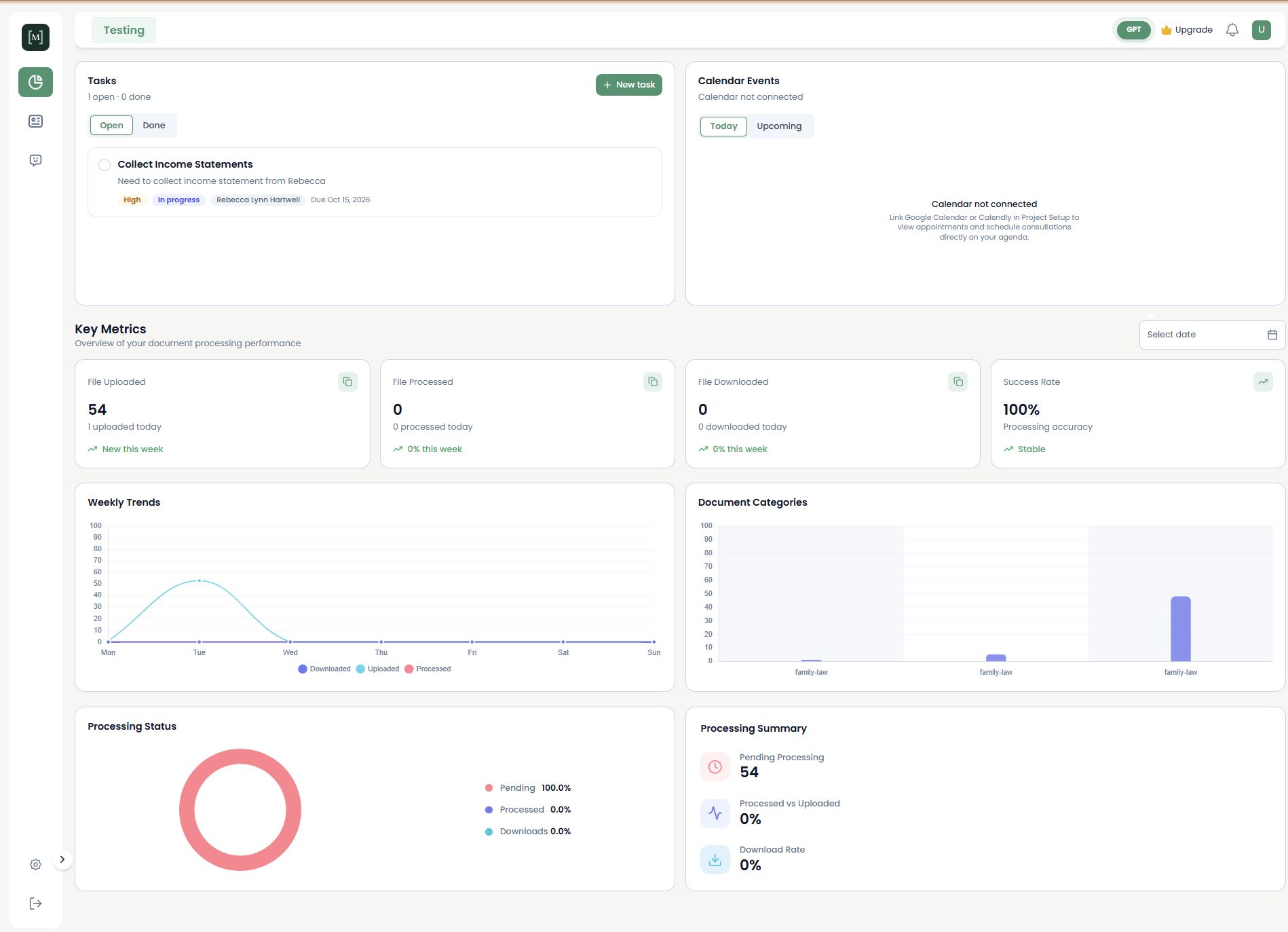Click the 54 files uploaded value
Image resolution: width=1288 pixels, height=932 pixels.
click(97, 409)
